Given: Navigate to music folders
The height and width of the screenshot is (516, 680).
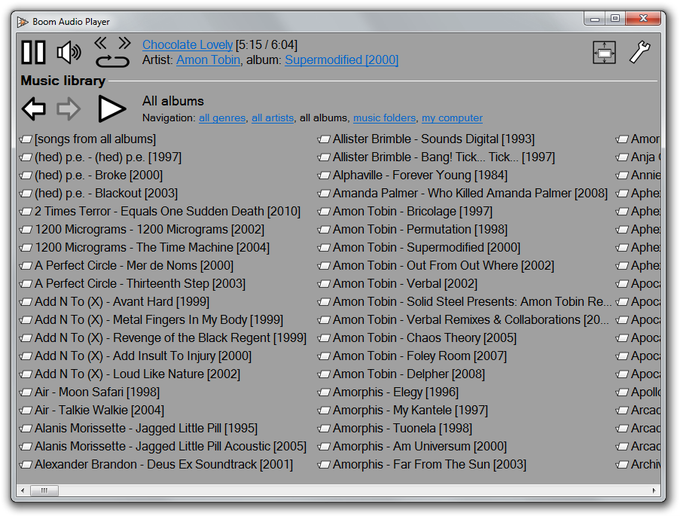Looking at the screenshot, I should pyautogui.click(x=384, y=118).
